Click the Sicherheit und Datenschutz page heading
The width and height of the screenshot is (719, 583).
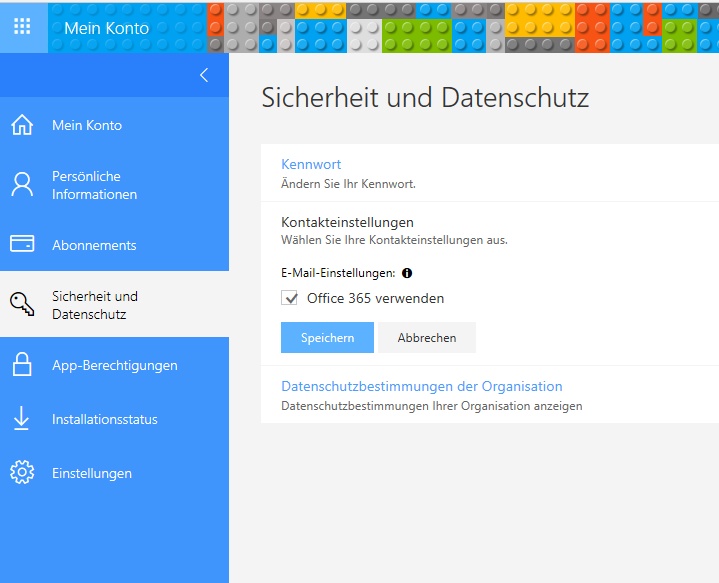(425, 98)
